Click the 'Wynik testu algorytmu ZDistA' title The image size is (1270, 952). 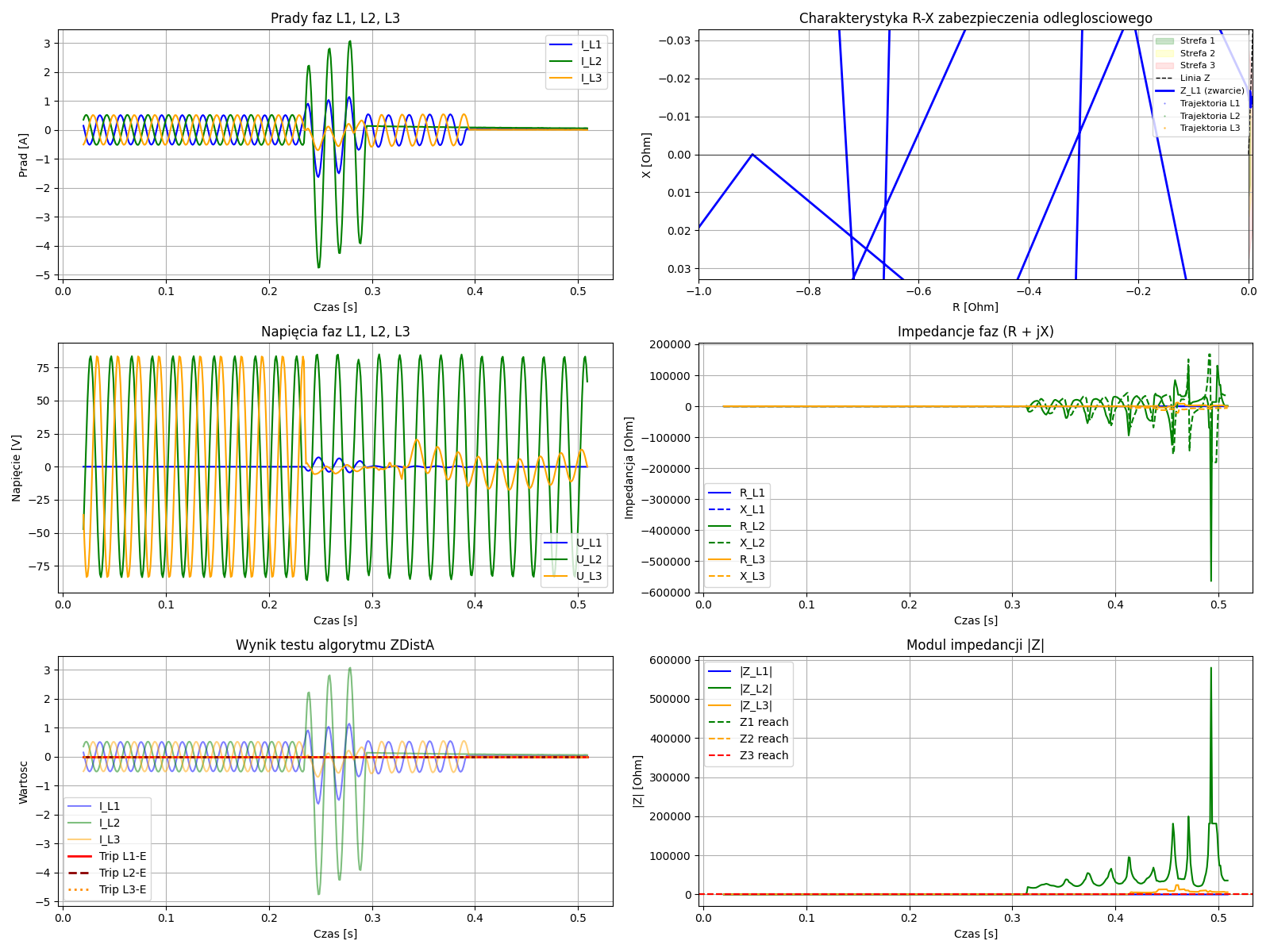pyautogui.click(x=335, y=645)
